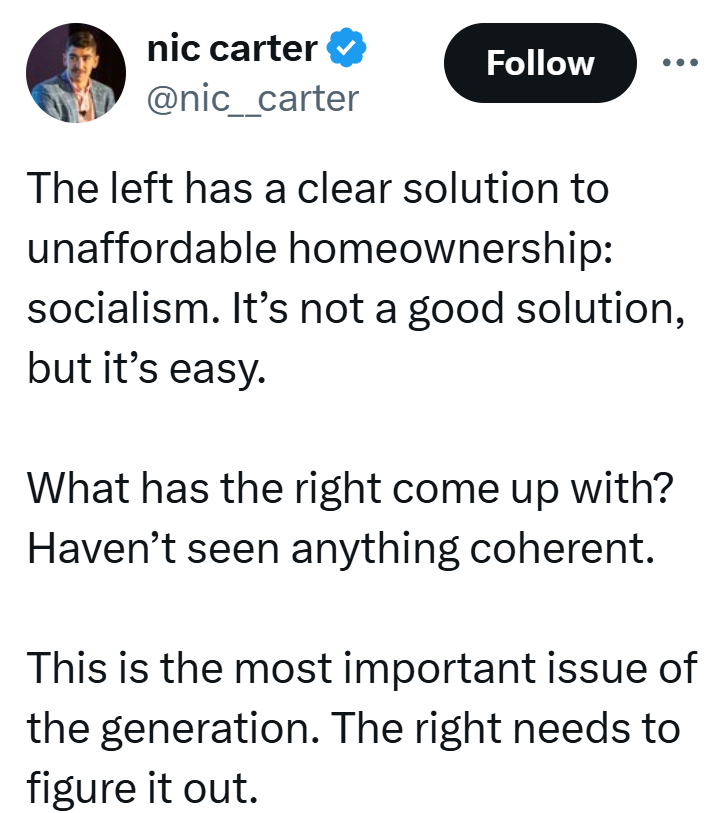This screenshot has height=813, width=723.
Task: Click 'This is the most important issue of'
Action: [x=362, y=668]
